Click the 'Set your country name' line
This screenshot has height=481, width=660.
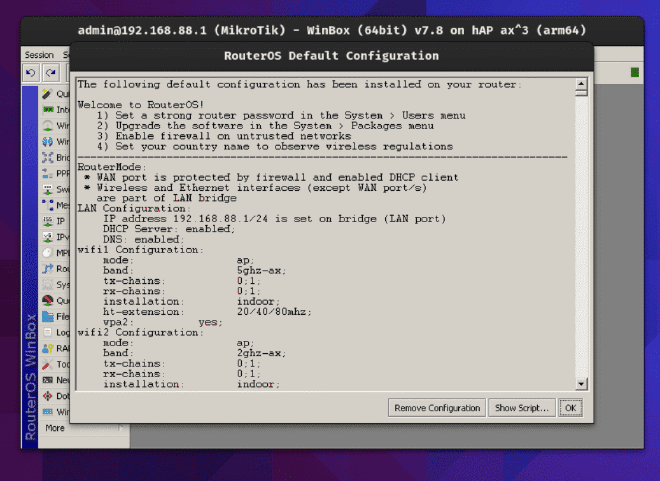(x=275, y=146)
